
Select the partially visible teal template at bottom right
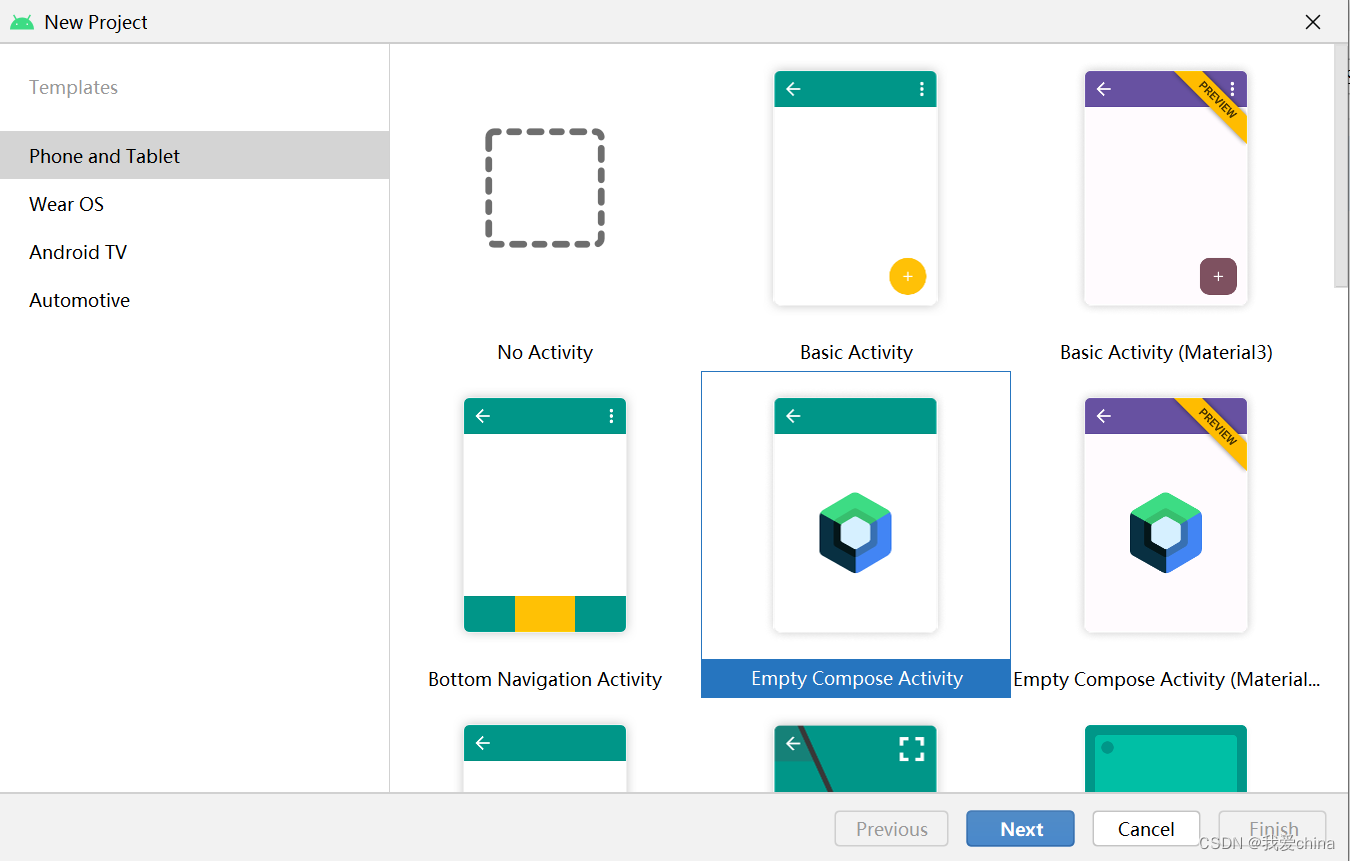tap(1166, 759)
